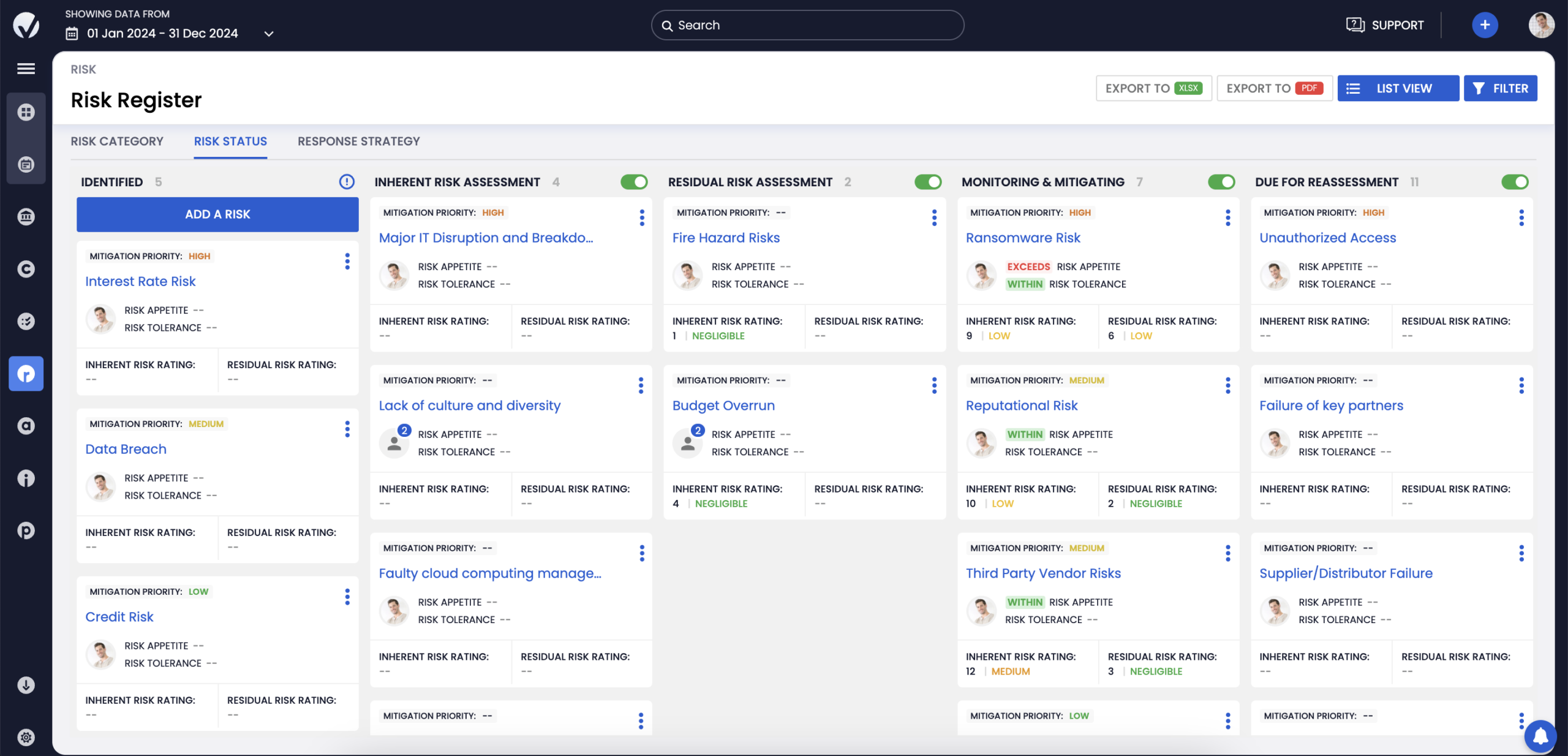1568x756 pixels.
Task: Open options menu for Ransomware Risk card
Action: click(x=1227, y=217)
